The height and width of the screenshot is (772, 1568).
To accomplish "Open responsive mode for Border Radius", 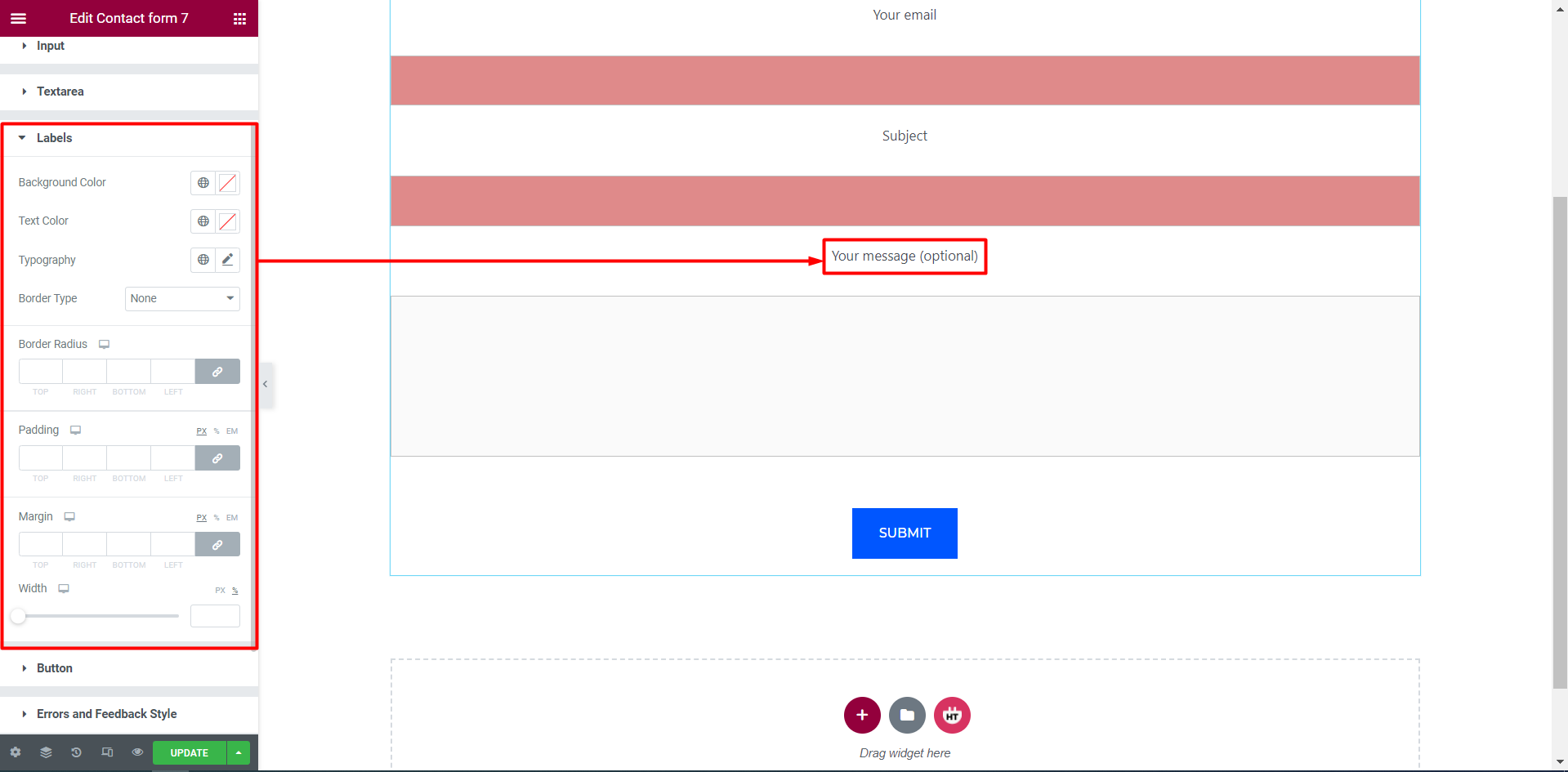I will click(104, 344).
